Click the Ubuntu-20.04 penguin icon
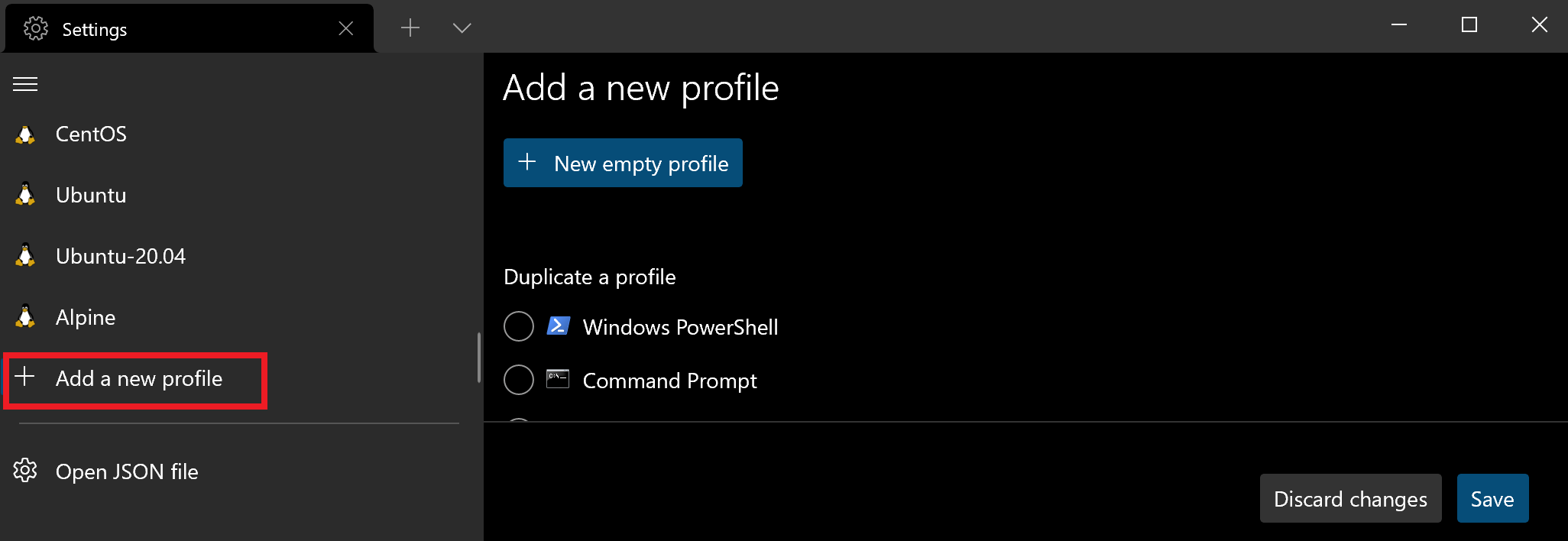Image resolution: width=1568 pixels, height=541 pixels. coord(25,255)
